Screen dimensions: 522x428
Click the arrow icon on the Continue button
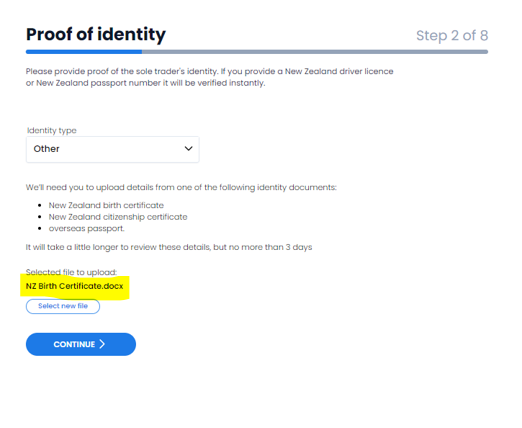pyautogui.click(x=102, y=344)
